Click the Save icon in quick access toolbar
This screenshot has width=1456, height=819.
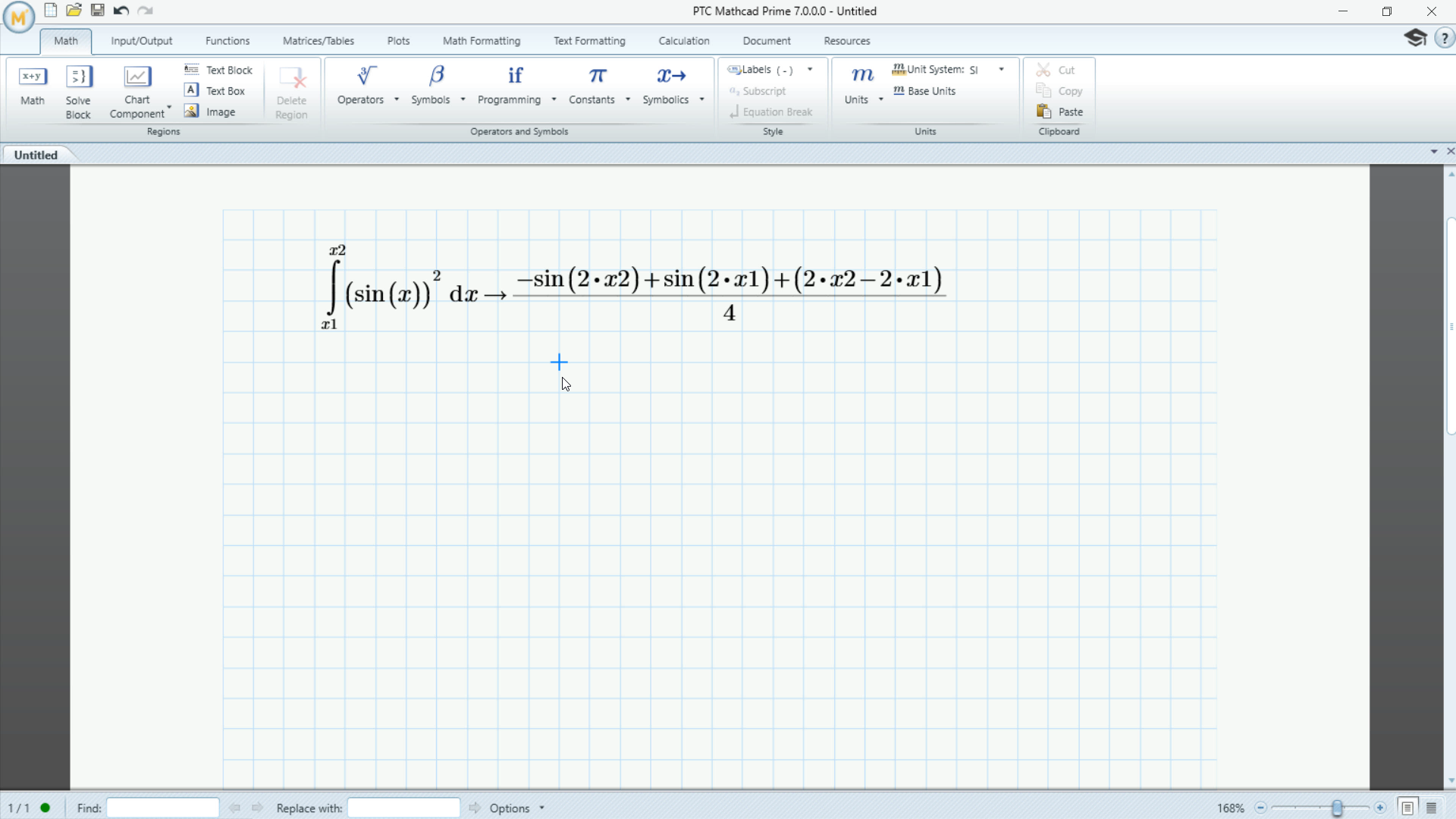pos(98,11)
